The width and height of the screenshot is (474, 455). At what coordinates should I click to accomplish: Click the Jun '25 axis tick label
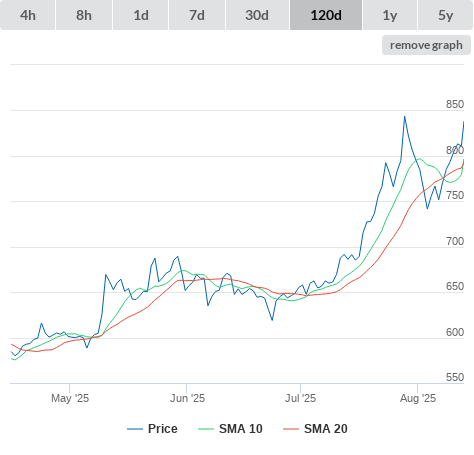pyautogui.click(x=187, y=398)
